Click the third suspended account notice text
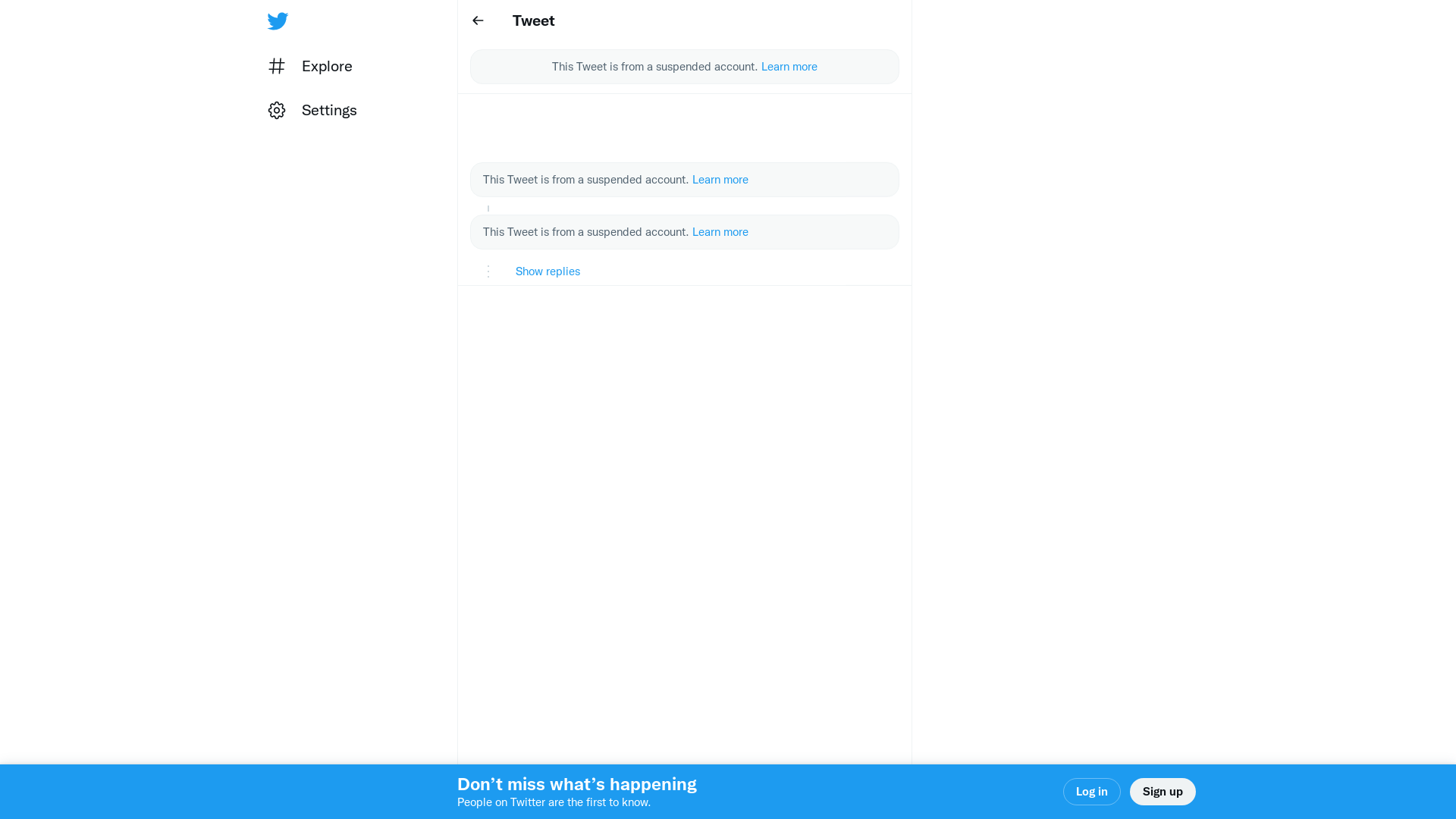The width and height of the screenshot is (1456, 819). (585, 232)
